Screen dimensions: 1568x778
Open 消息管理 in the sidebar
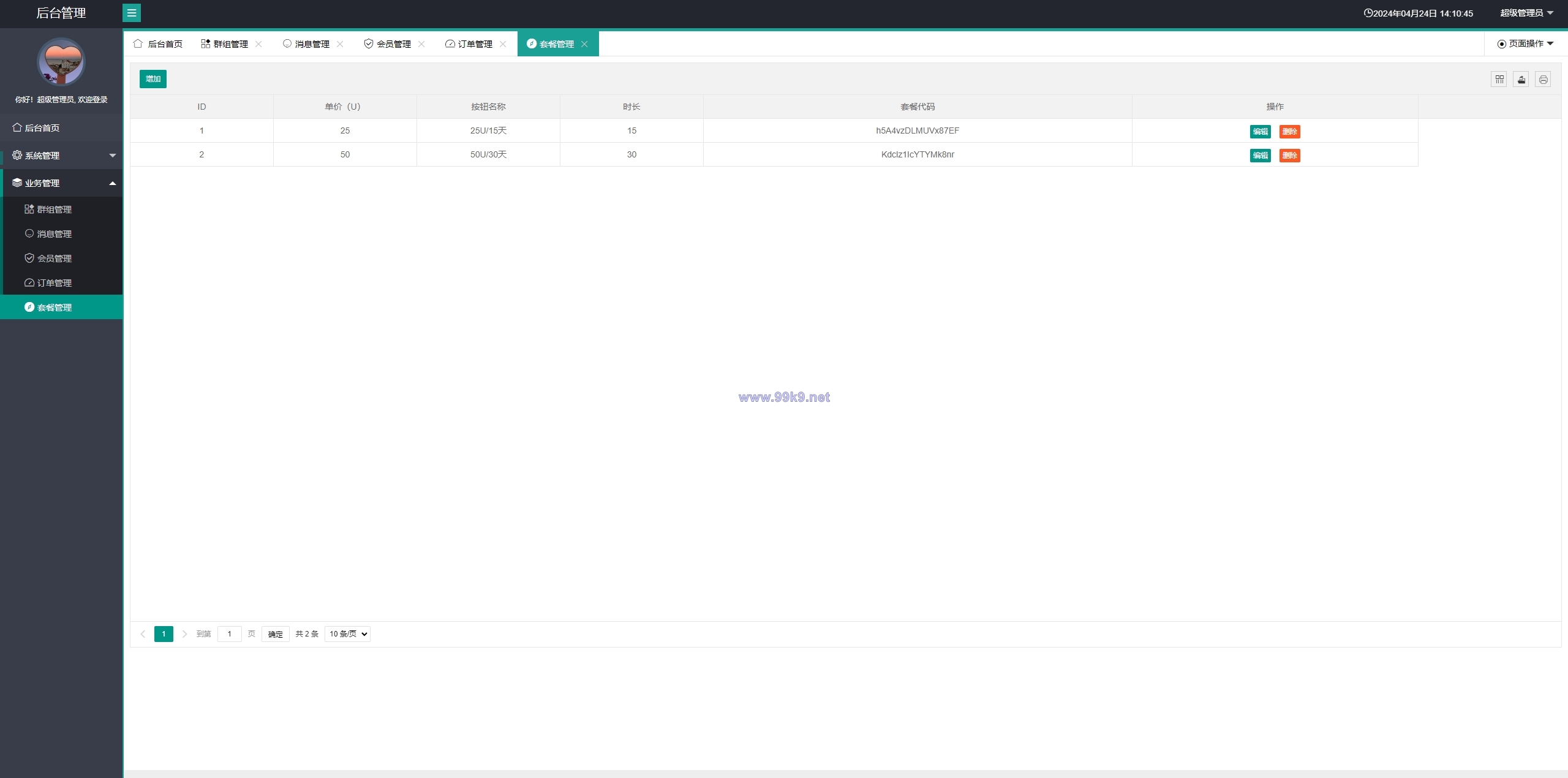point(61,234)
